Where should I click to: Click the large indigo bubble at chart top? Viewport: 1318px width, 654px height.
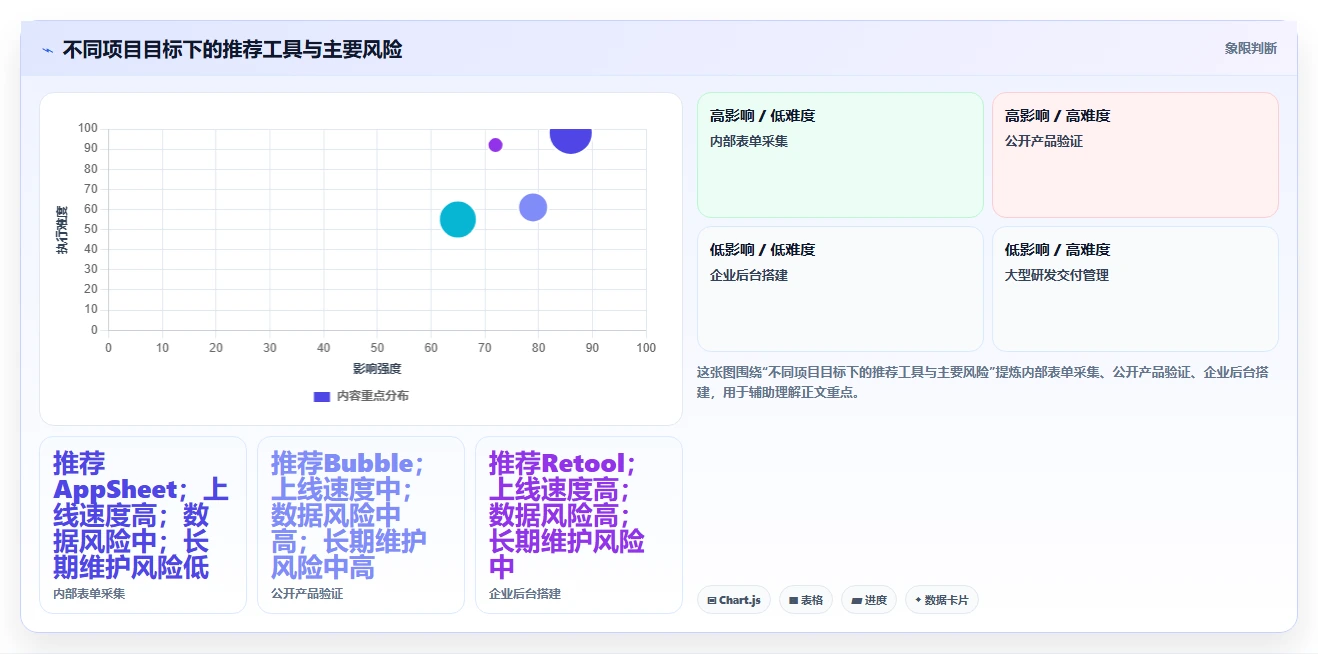pos(570,140)
